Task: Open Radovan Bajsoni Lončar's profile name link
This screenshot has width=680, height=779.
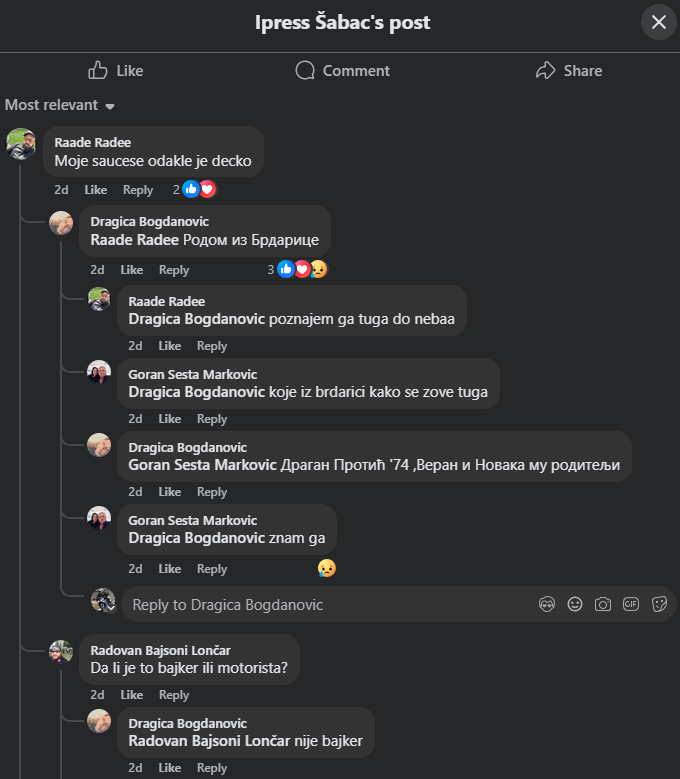Action: coord(160,650)
